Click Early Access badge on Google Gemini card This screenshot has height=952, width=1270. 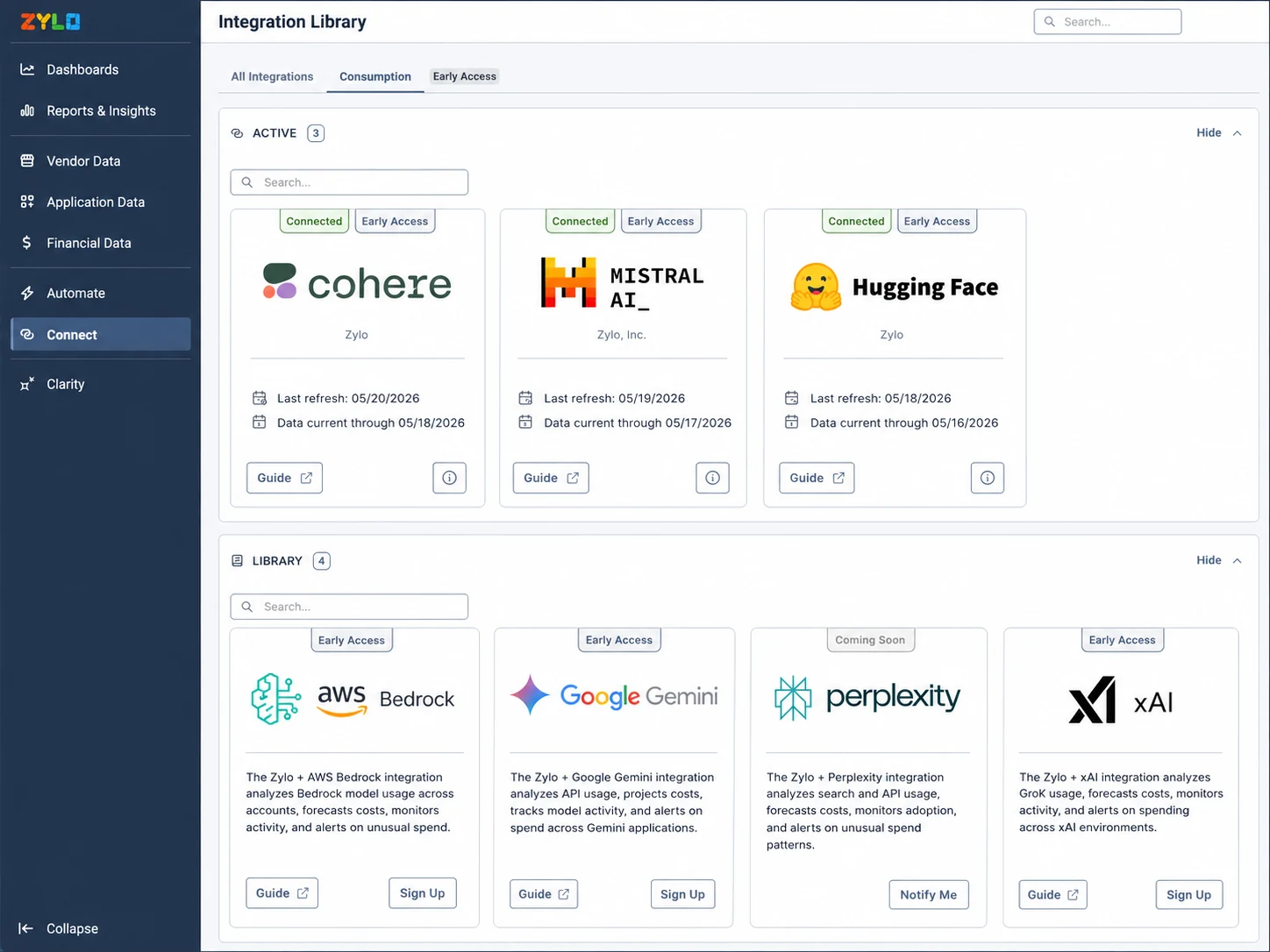coord(619,640)
